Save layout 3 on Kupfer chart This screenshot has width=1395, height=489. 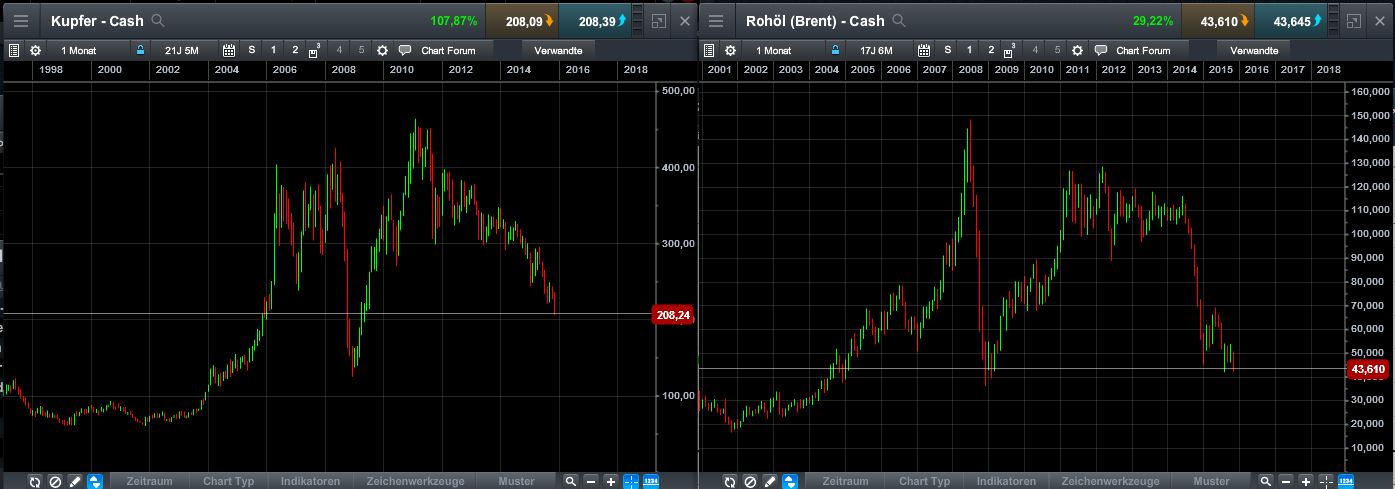coord(314,50)
